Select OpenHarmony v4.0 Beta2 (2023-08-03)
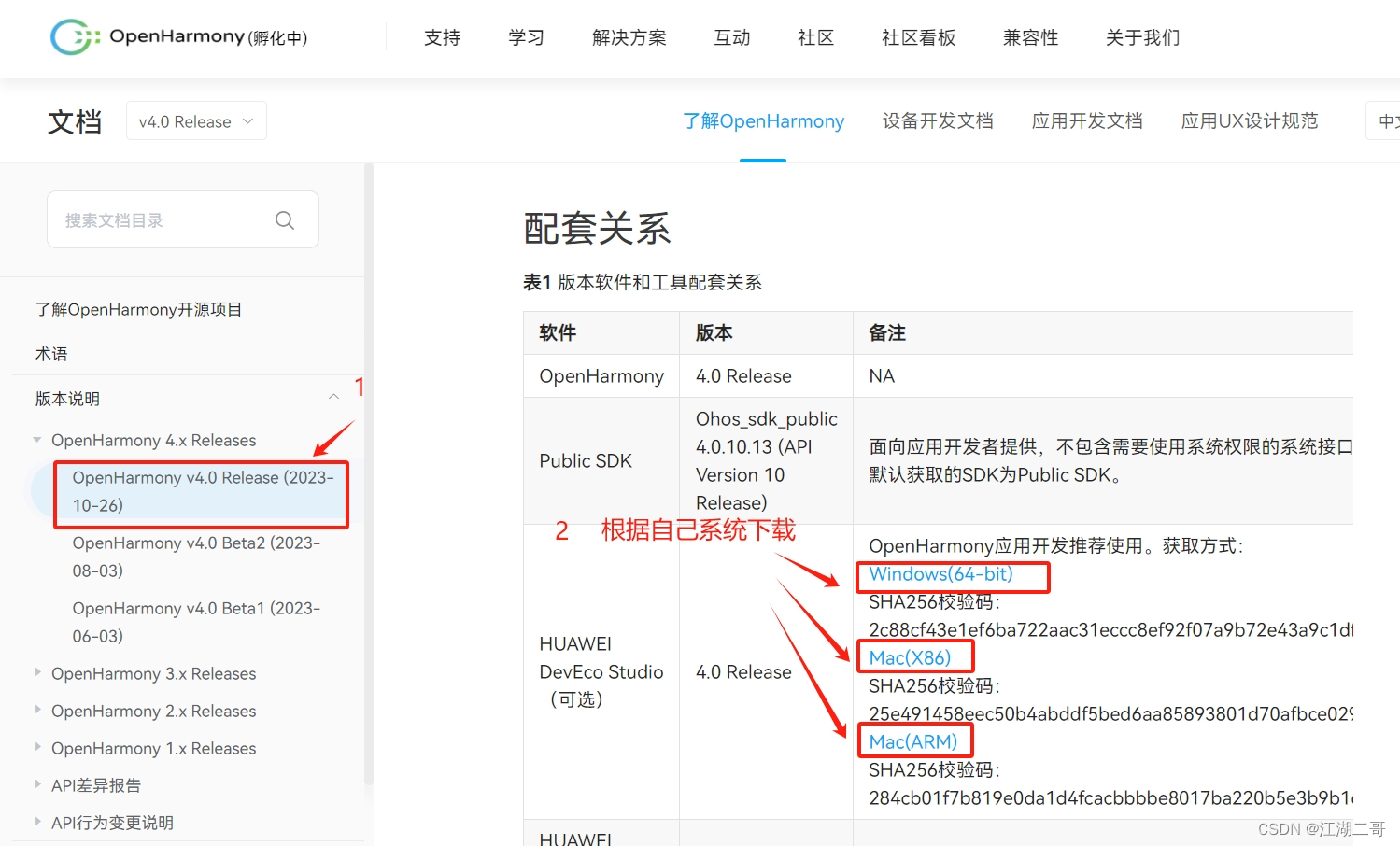 [196, 557]
